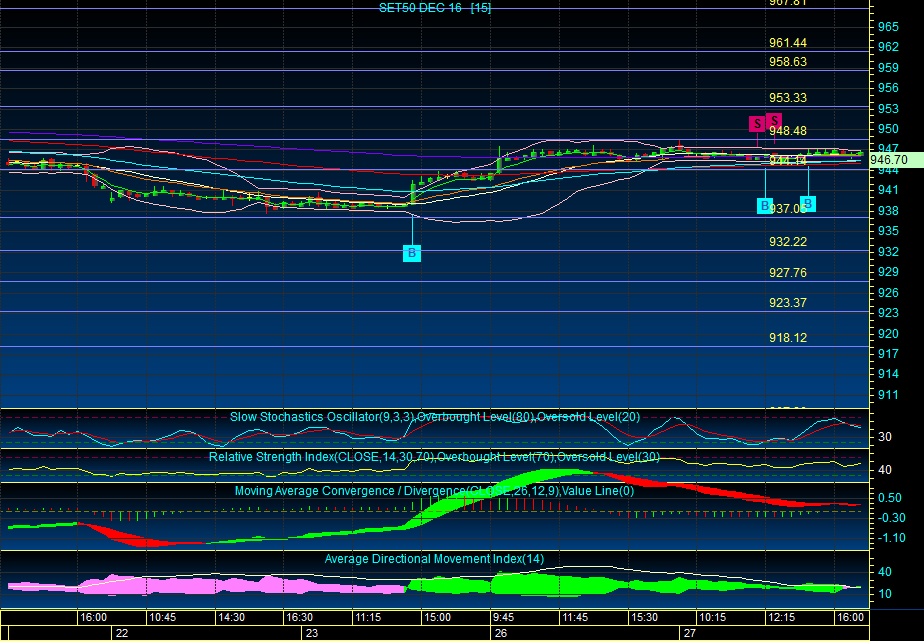Viewport: 924px width, 641px height.
Task: Click the SET50 DEC 16 [15] chart title
Action: (435, 8)
